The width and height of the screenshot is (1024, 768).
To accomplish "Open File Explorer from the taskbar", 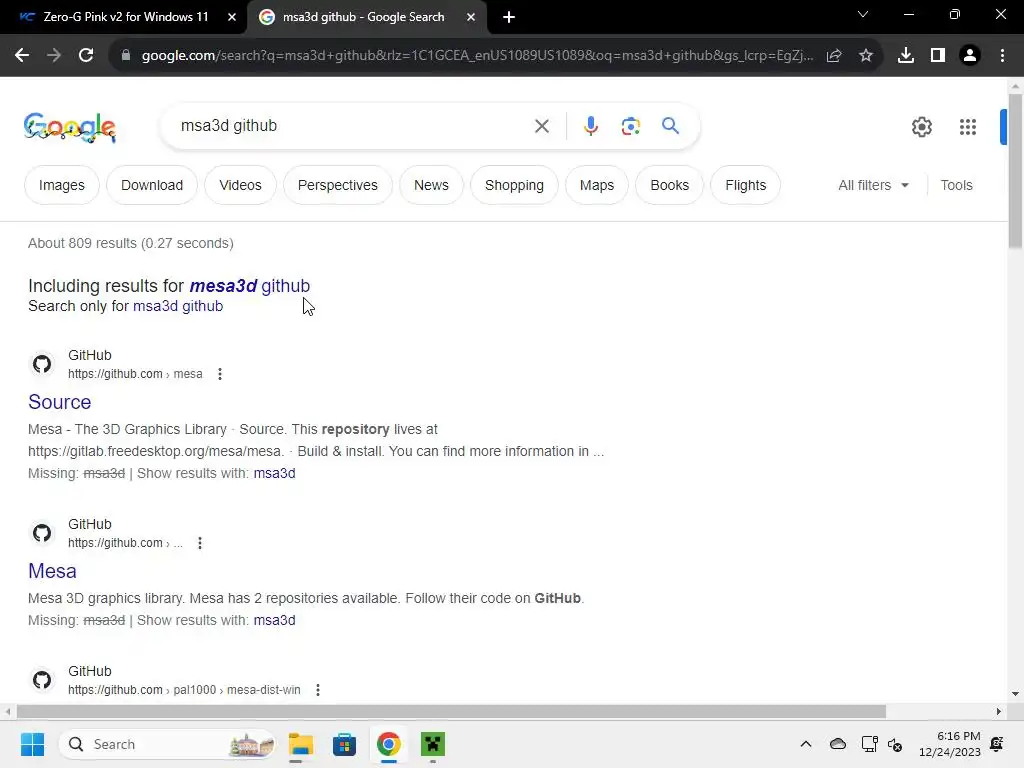I will [x=300, y=744].
